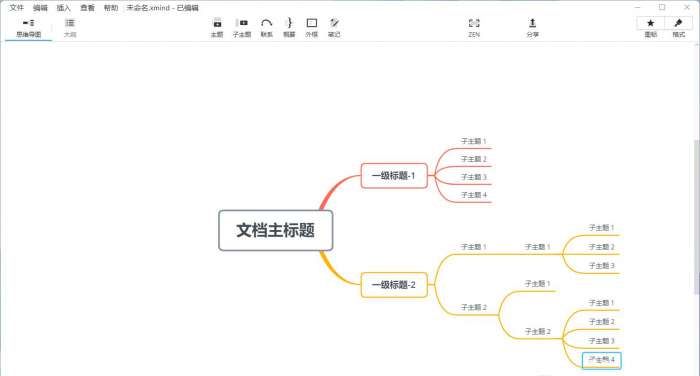Click the vertical scrollbar on canvas
The image size is (700, 376).
(x=696, y=217)
